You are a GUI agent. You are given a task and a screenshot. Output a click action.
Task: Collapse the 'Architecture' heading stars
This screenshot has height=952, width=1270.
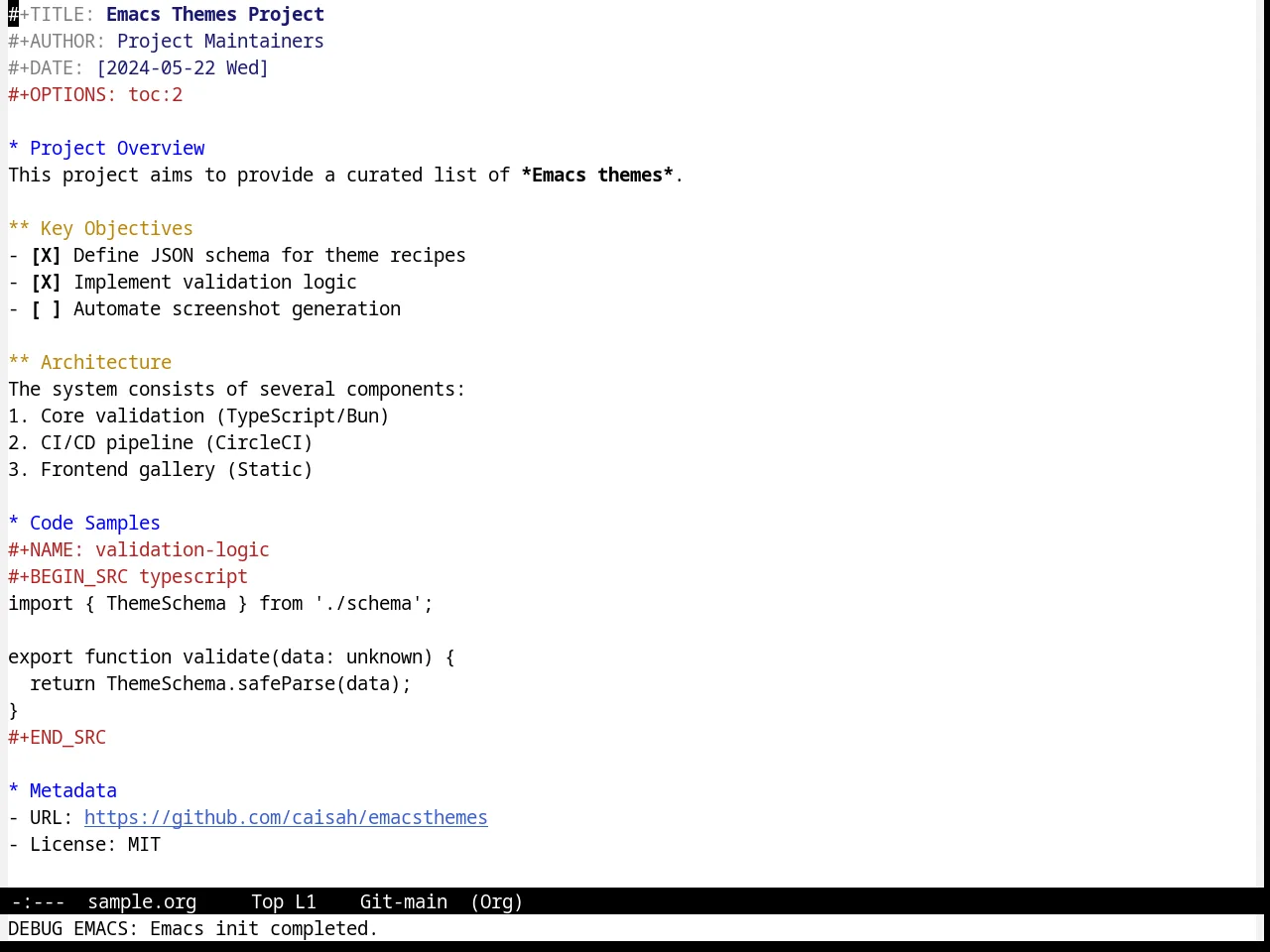19,363
